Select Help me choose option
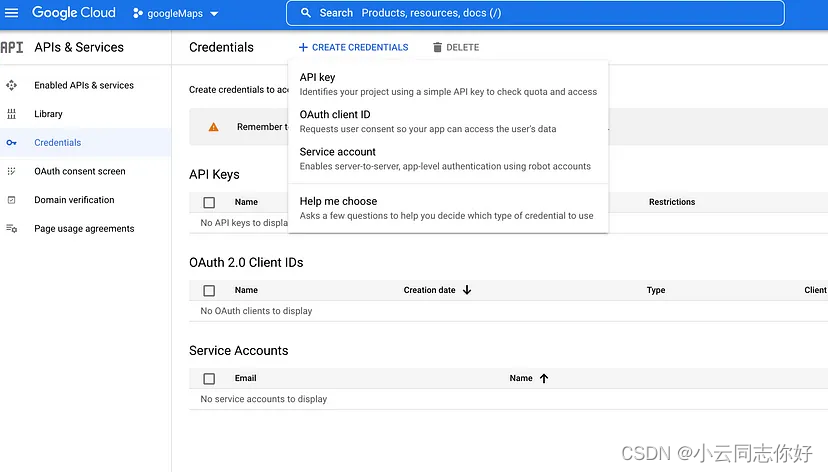828x472 pixels. [448, 208]
